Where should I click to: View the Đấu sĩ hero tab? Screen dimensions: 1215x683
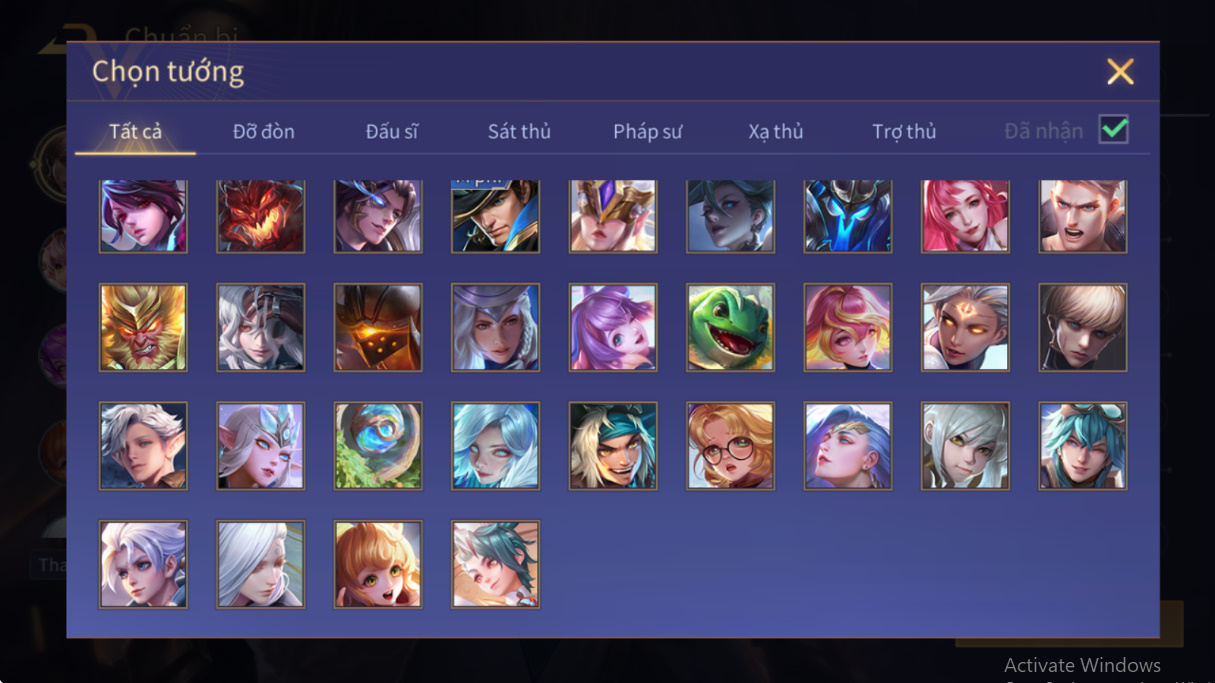pos(392,131)
